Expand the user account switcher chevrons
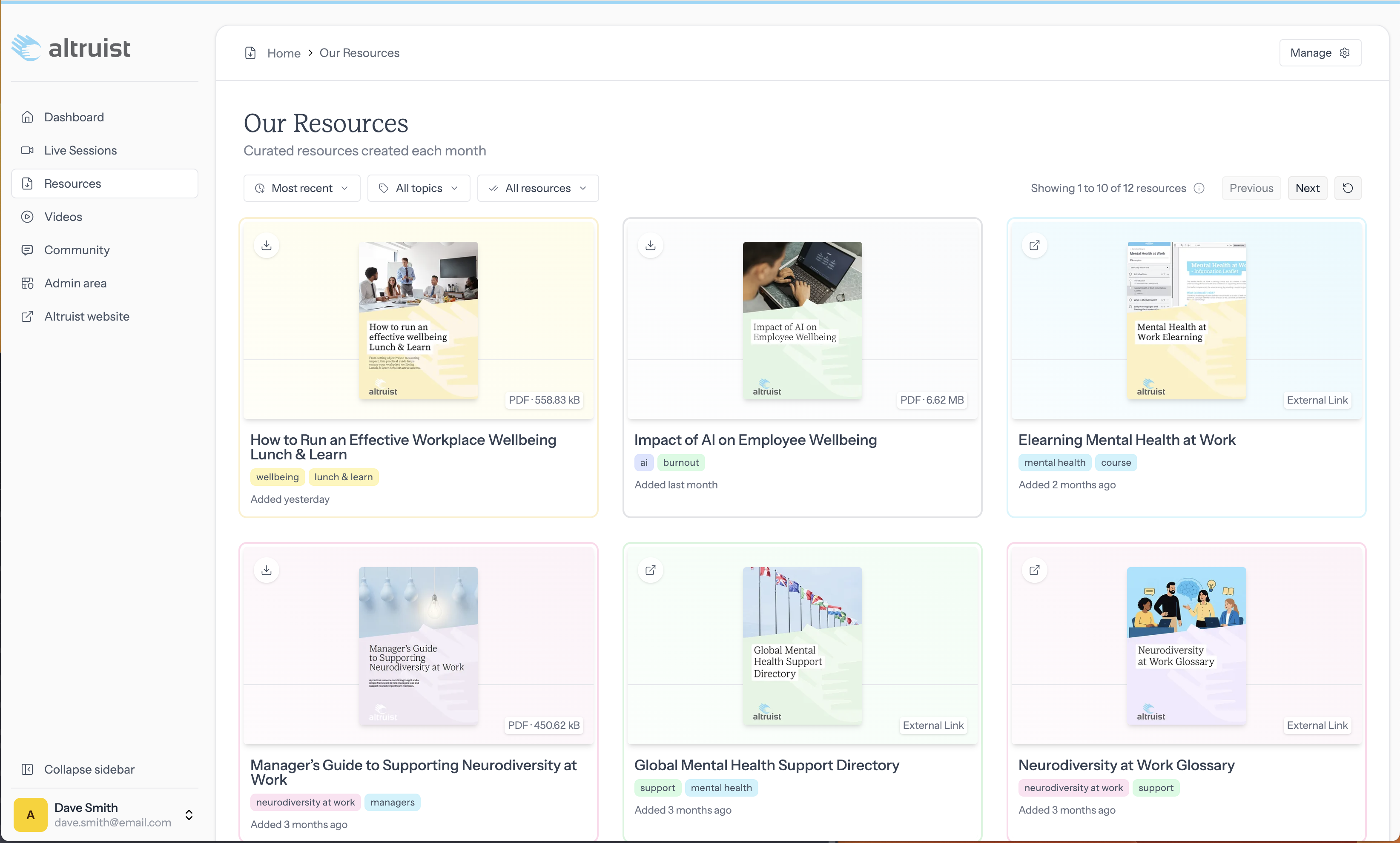Viewport: 1400px width, 843px height. [189, 814]
